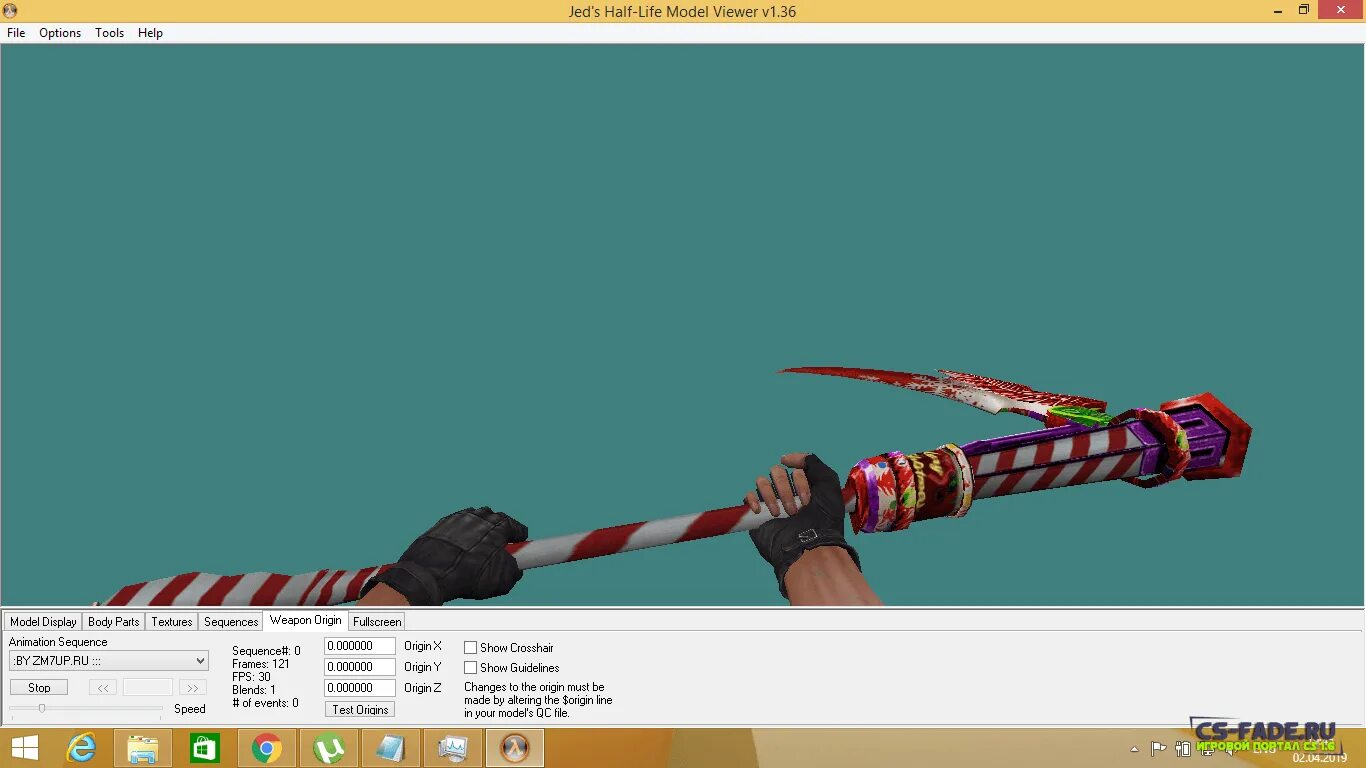Launch Internet Explorer from taskbar
This screenshot has width=1366, height=768.
point(81,748)
